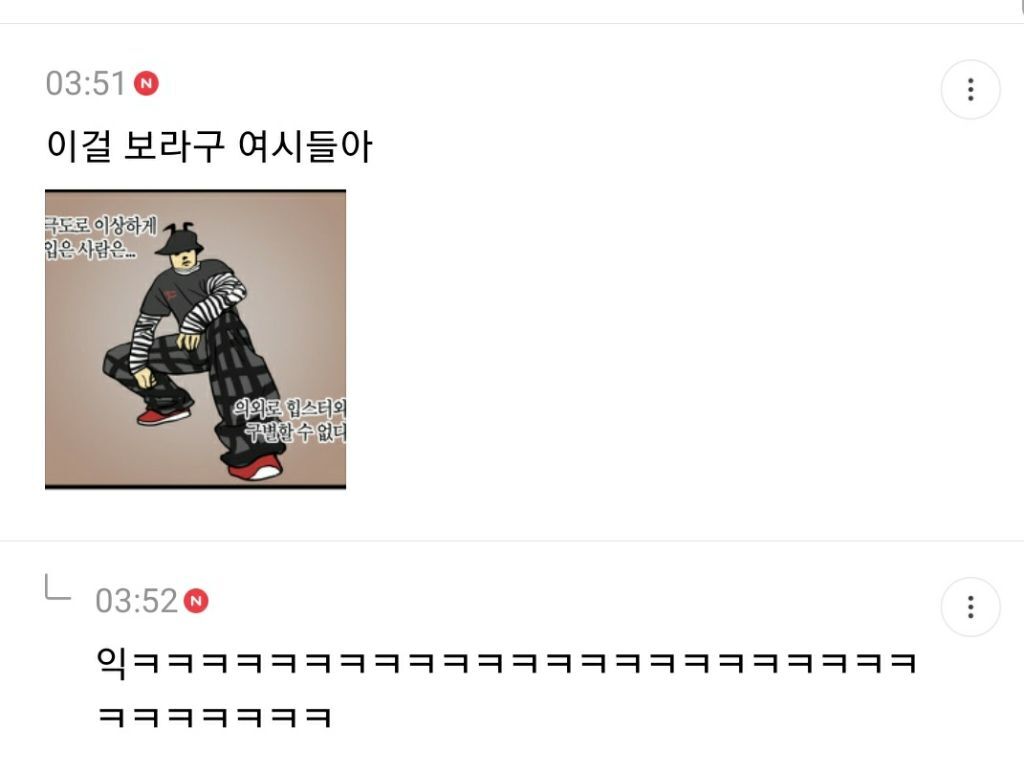Click the character's face in the comic image
Screen dimensions: 1024x772
click(184, 261)
